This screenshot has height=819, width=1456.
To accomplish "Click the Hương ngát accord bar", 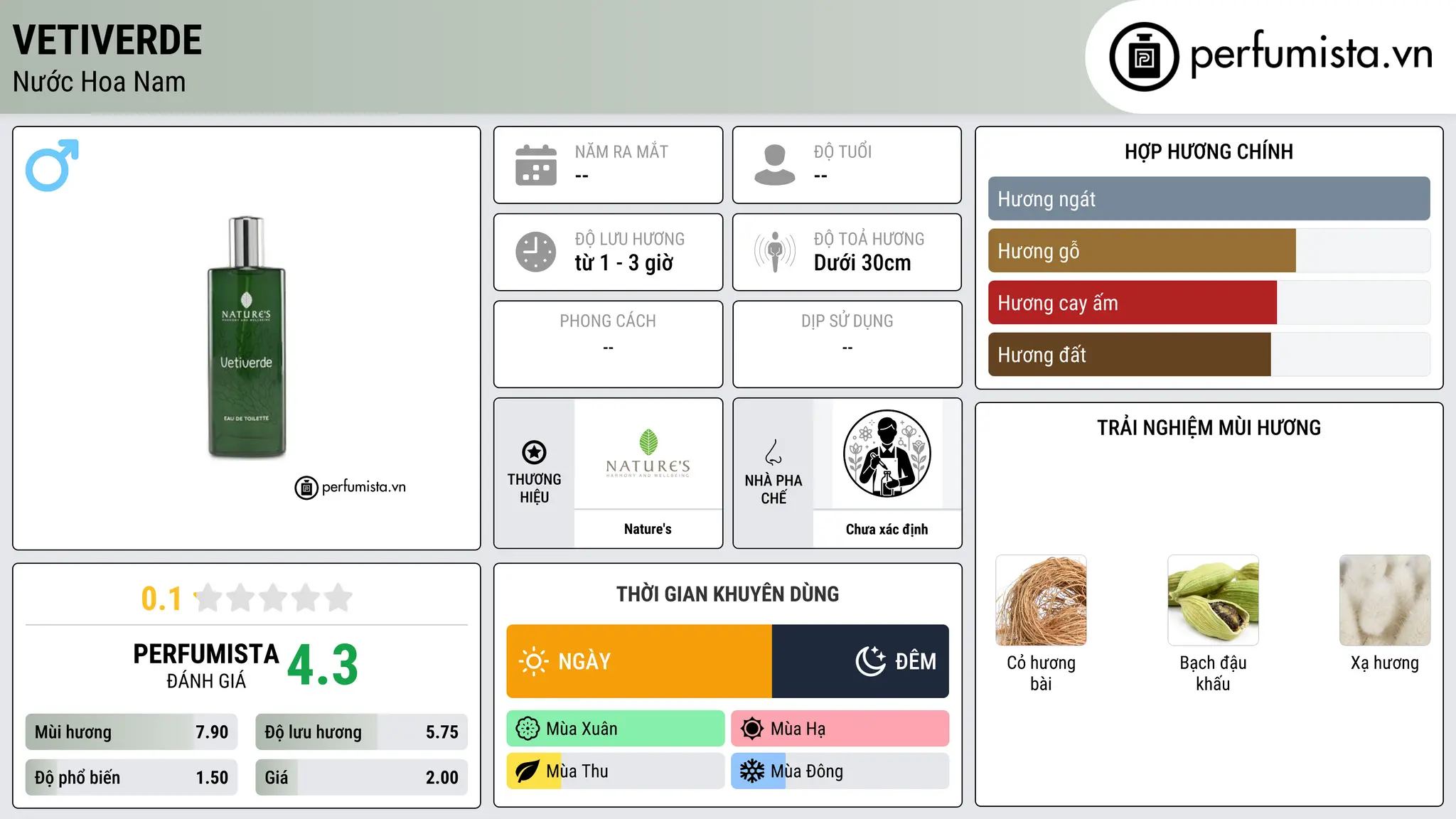I will tap(1209, 199).
